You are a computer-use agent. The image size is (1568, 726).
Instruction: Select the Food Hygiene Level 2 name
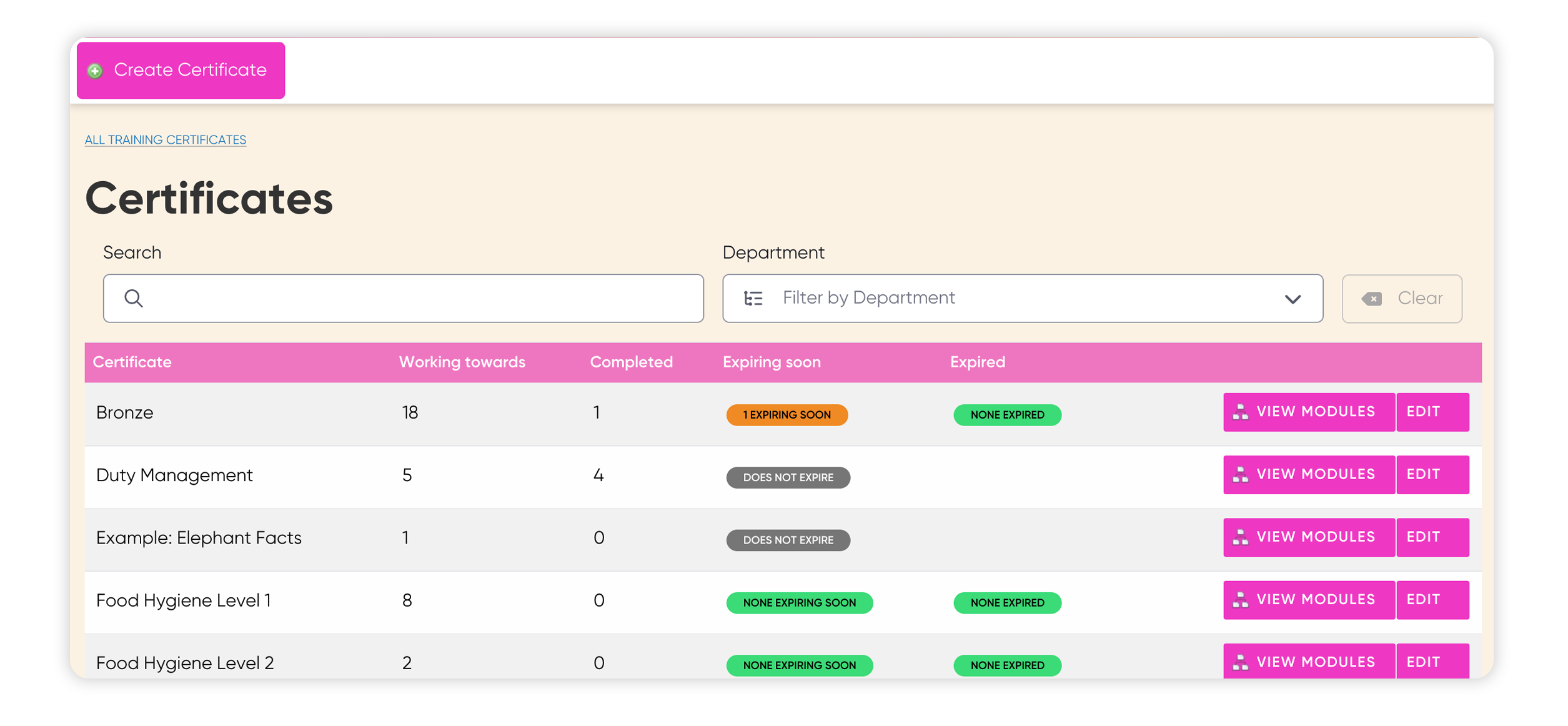coord(185,663)
